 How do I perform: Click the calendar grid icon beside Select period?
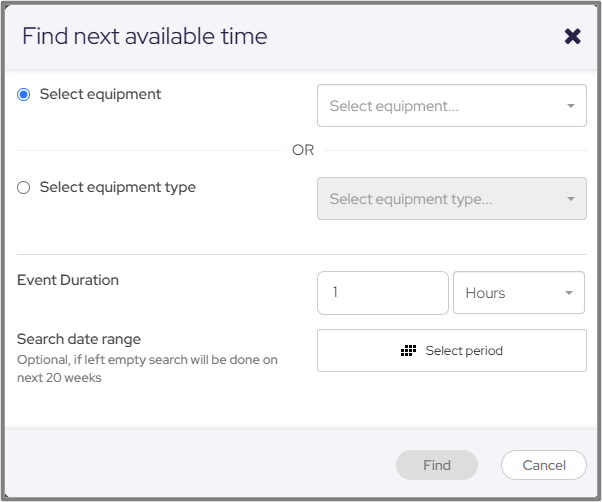click(x=408, y=351)
